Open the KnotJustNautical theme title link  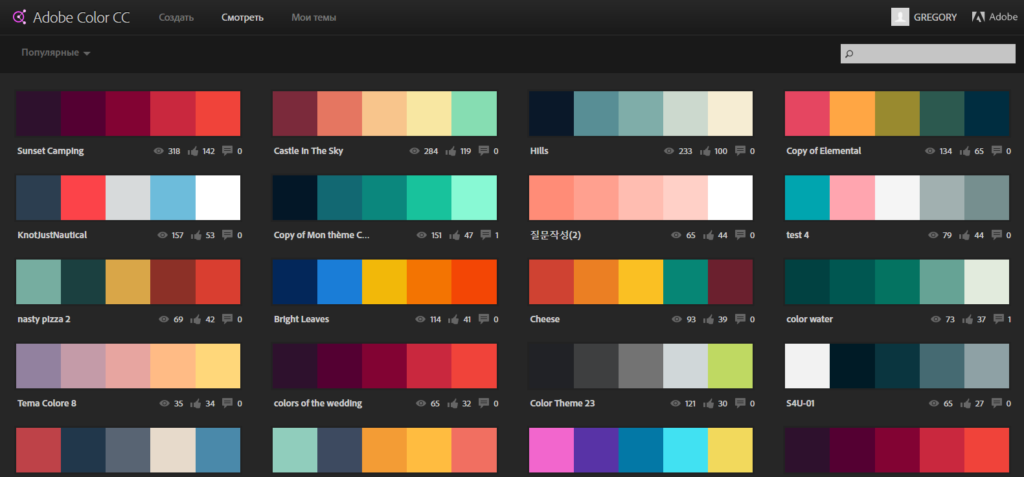coord(52,235)
